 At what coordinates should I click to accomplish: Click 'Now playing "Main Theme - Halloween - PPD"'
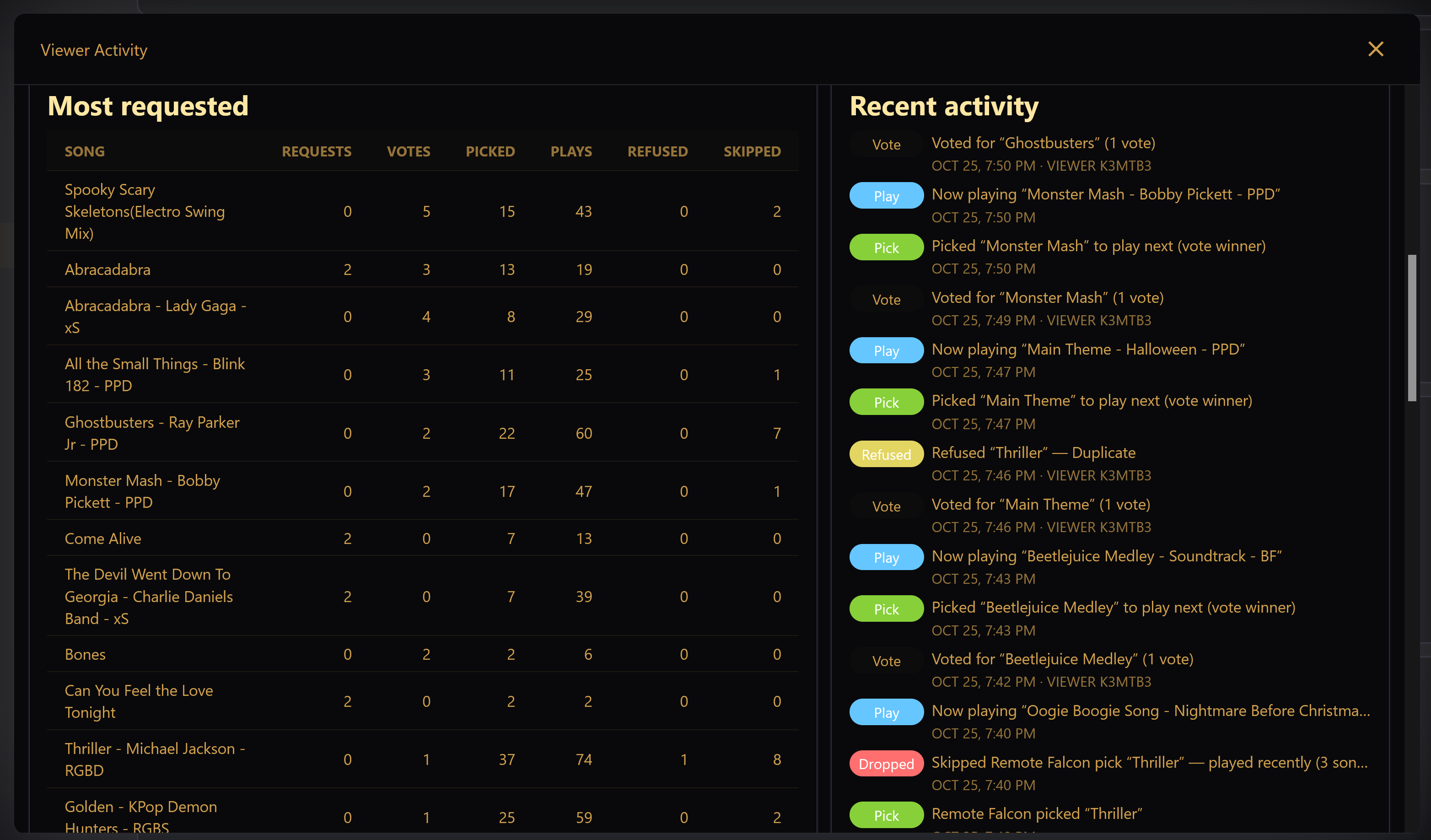pyautogui.click(x=1088, y=349)
